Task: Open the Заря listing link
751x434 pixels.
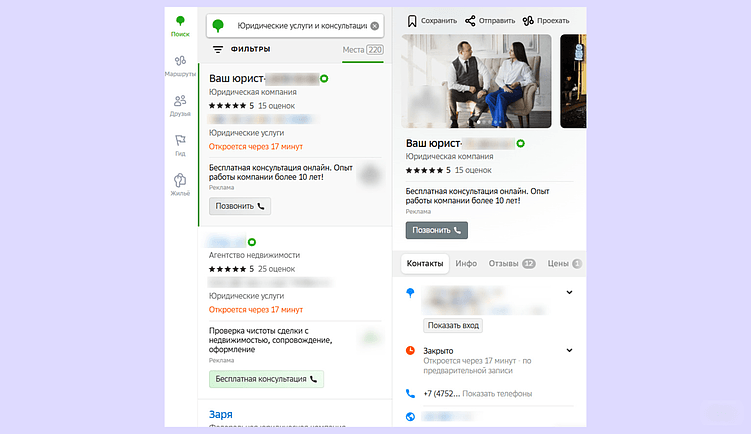Action: click(x=221, y=414)
